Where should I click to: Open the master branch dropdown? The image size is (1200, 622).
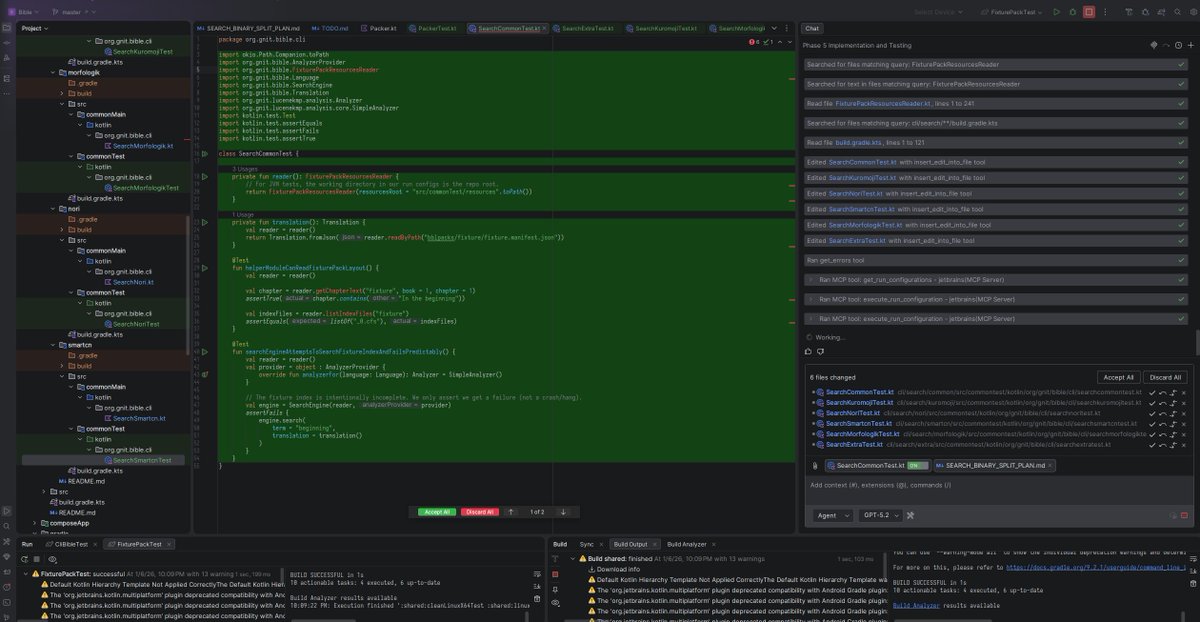click(x=73, y=12)
